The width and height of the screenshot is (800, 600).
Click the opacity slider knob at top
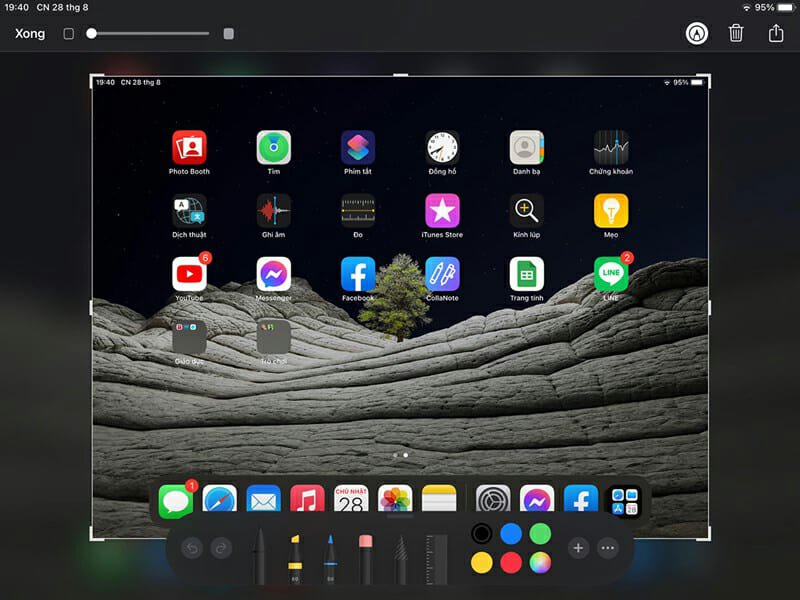tap(92, 34)
